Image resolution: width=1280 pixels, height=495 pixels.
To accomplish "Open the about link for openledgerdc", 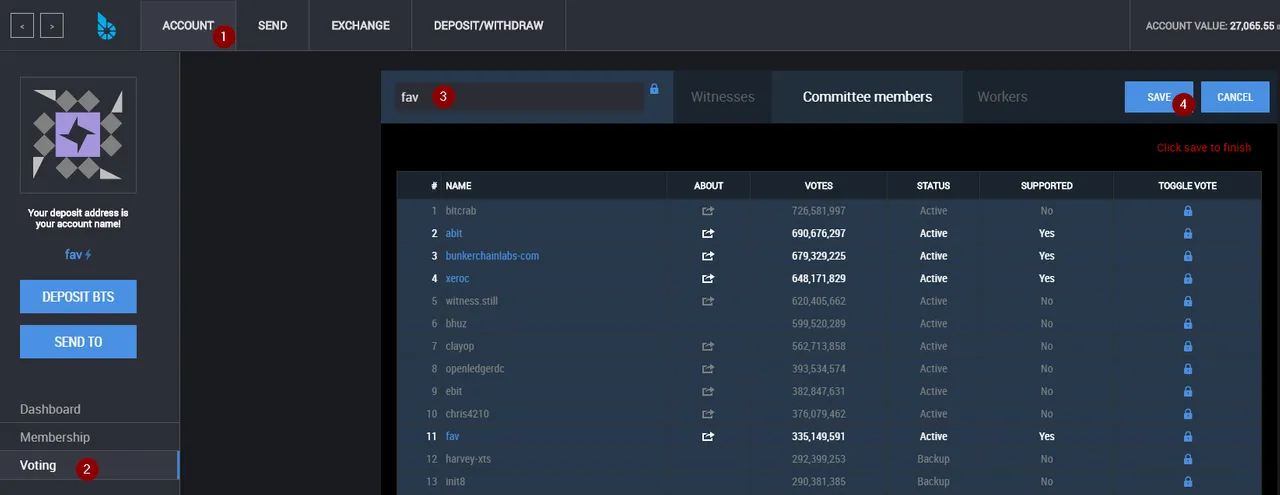I will [708, 369].
